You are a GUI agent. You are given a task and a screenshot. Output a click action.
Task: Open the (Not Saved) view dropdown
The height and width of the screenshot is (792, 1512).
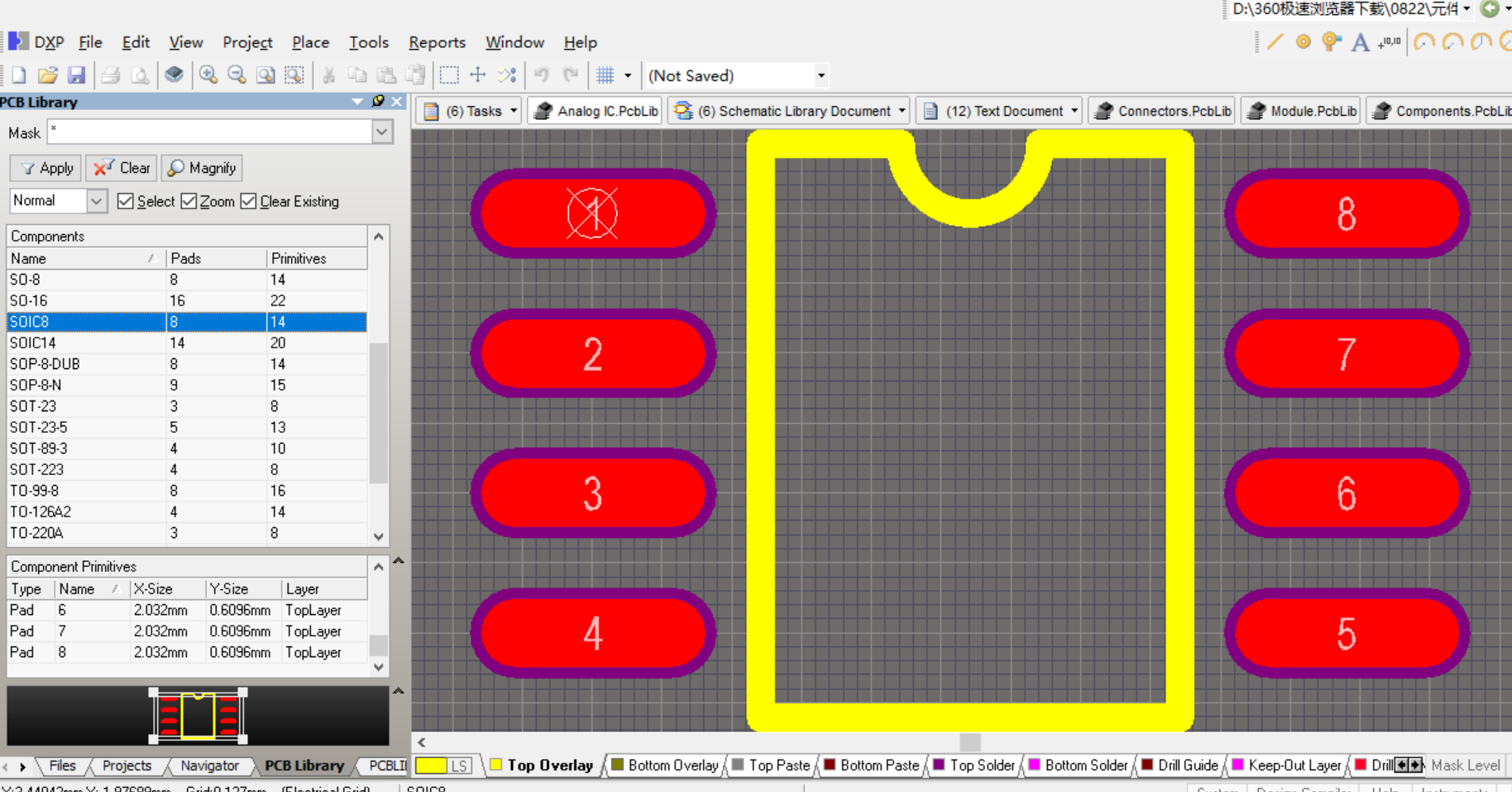click(x=821, y=75)
